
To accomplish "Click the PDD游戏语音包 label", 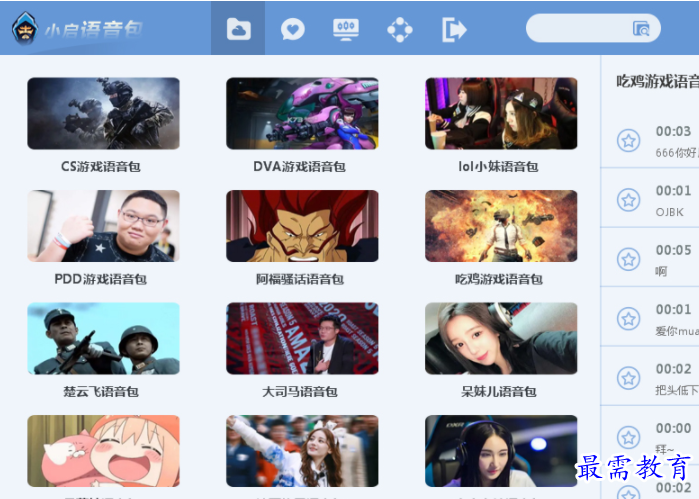I will (x=101, y=279).
